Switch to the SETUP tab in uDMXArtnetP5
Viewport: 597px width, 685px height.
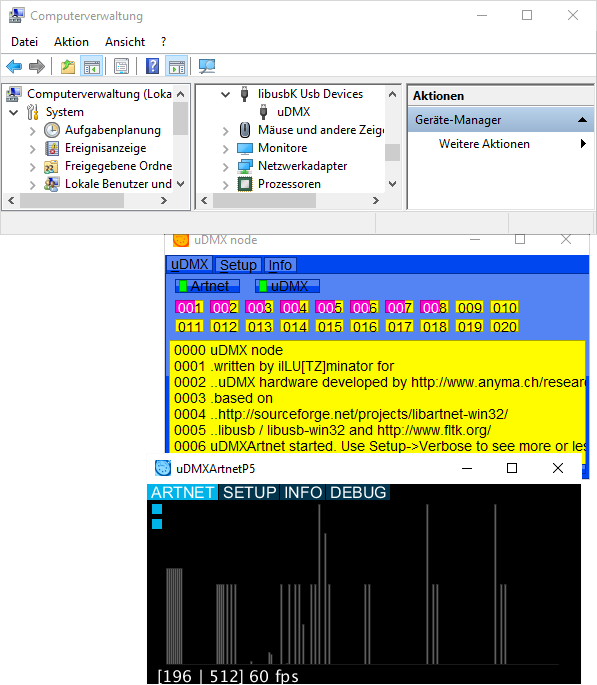[x=249, y=492]
